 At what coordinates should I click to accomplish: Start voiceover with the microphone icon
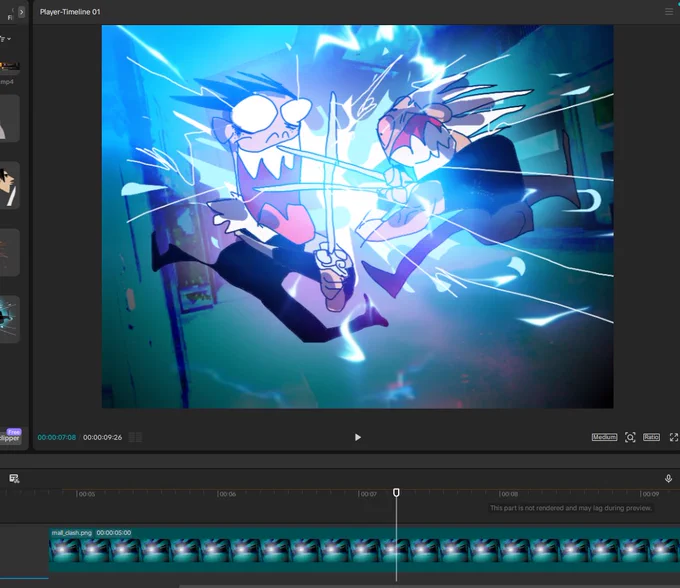(x=668, y=478)
